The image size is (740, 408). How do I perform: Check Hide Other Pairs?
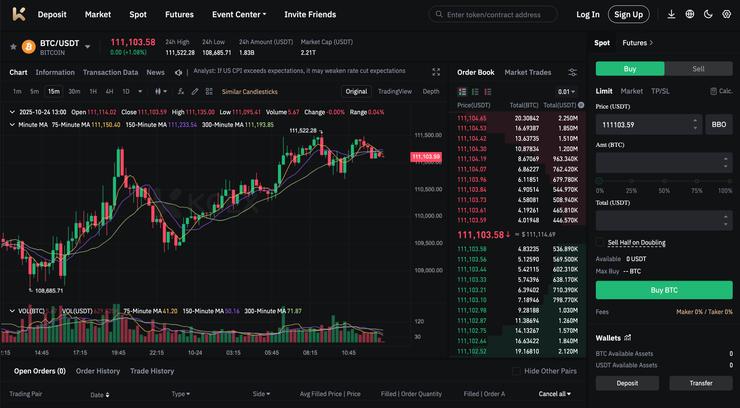(x=516, y=371)
